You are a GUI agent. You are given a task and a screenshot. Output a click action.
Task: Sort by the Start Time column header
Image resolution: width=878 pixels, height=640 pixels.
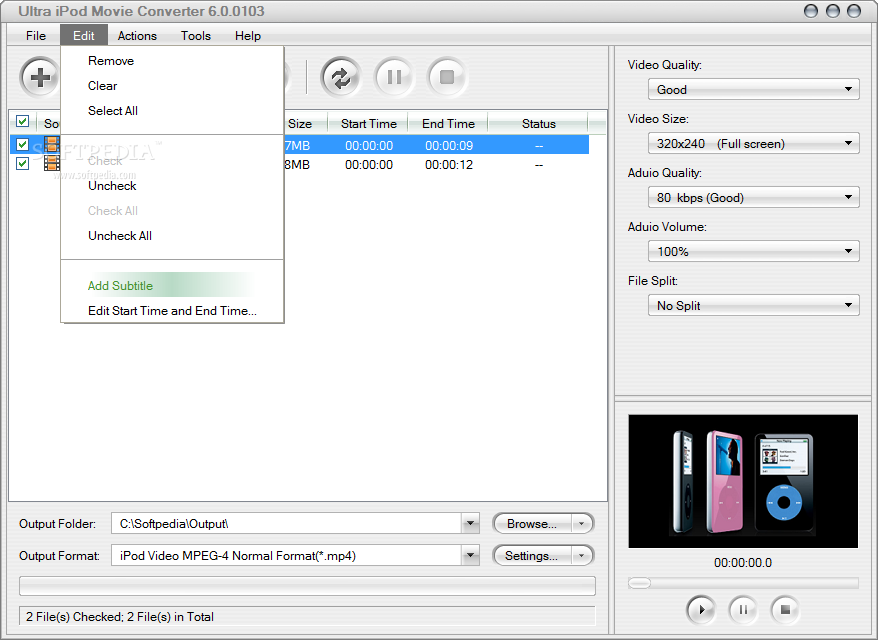click(x=368, y=123)
